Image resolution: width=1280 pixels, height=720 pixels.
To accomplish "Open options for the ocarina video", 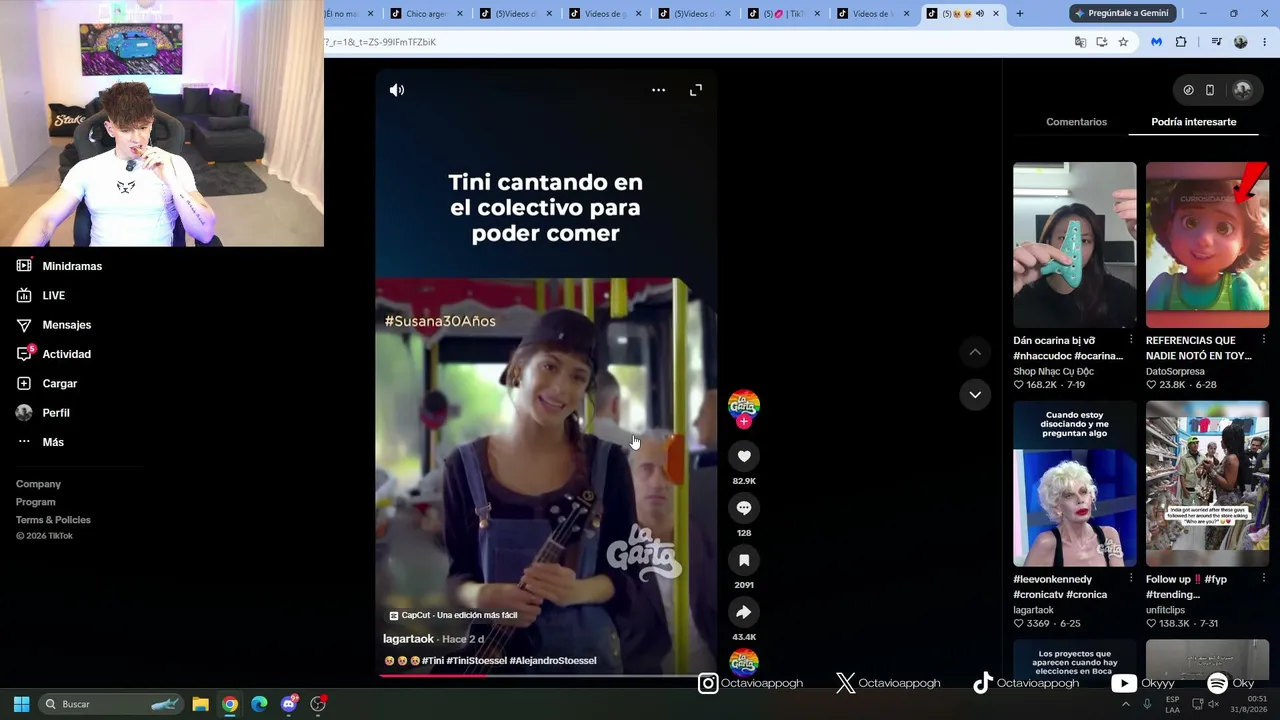I will point(1131,340).
